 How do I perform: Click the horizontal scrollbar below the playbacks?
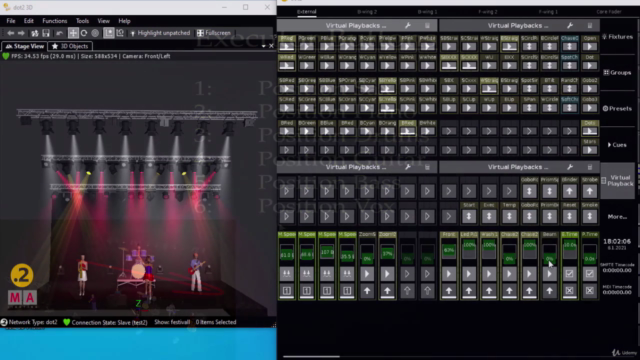pyautogui.click(x=311, y=356)
